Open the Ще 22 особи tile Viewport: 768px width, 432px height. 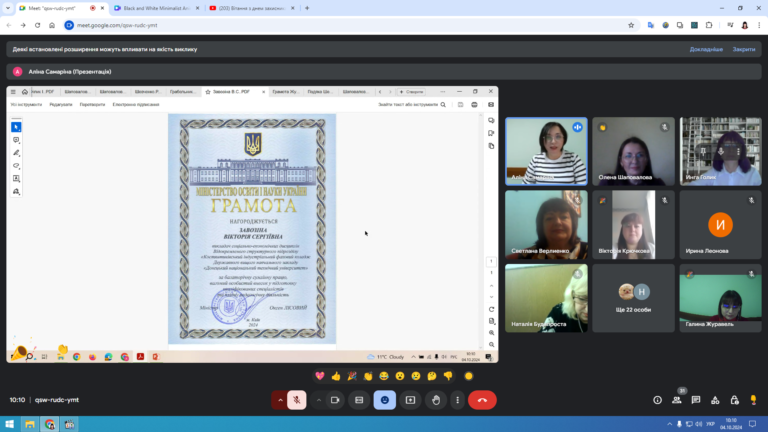[633, 298]
